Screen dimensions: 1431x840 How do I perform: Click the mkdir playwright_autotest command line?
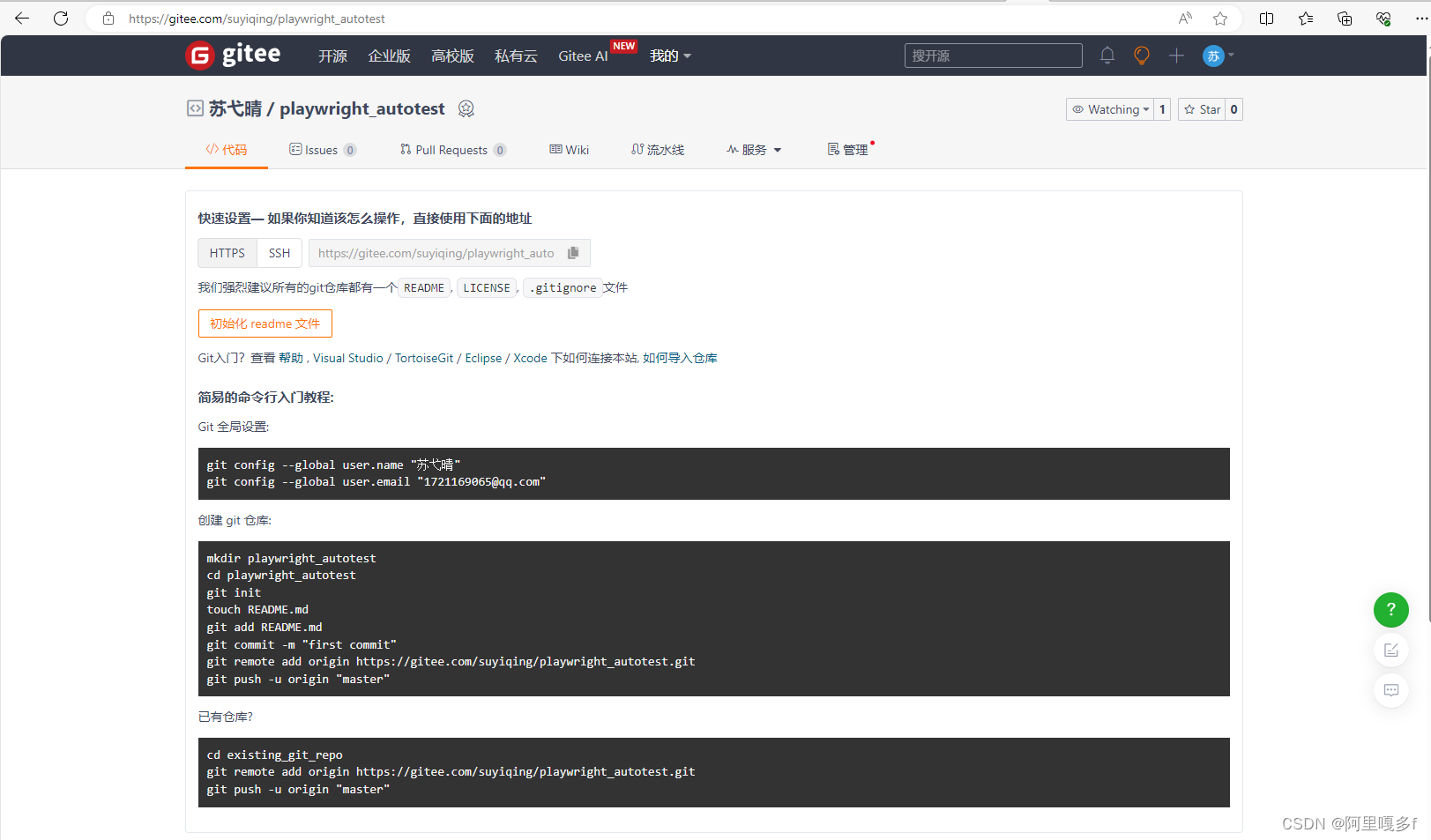tap(292, 558)
